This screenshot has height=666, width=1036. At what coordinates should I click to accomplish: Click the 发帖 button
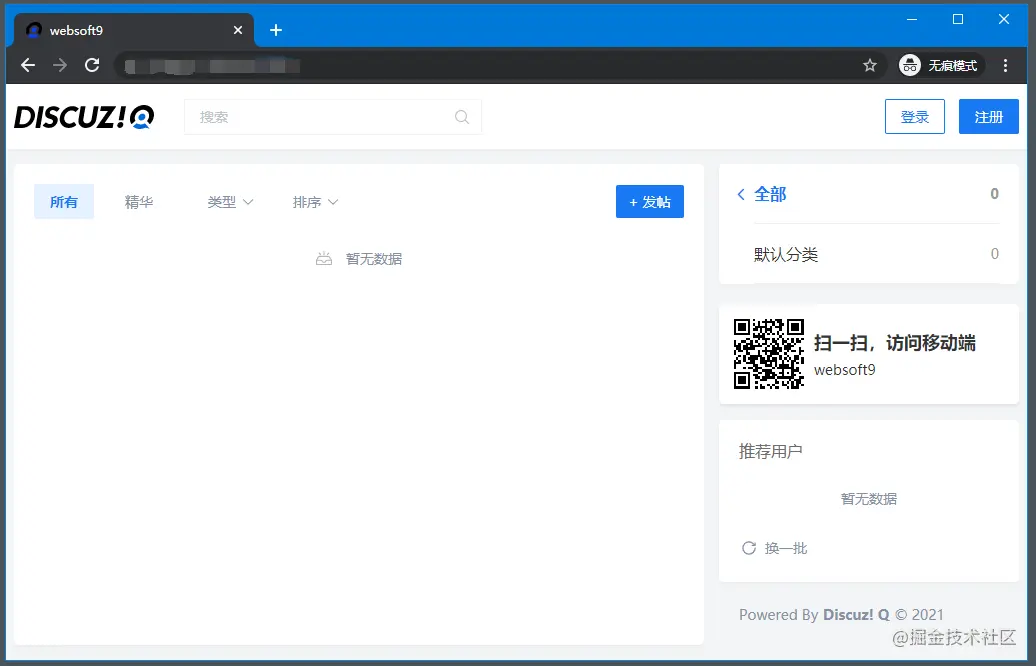tap(649, 202)
